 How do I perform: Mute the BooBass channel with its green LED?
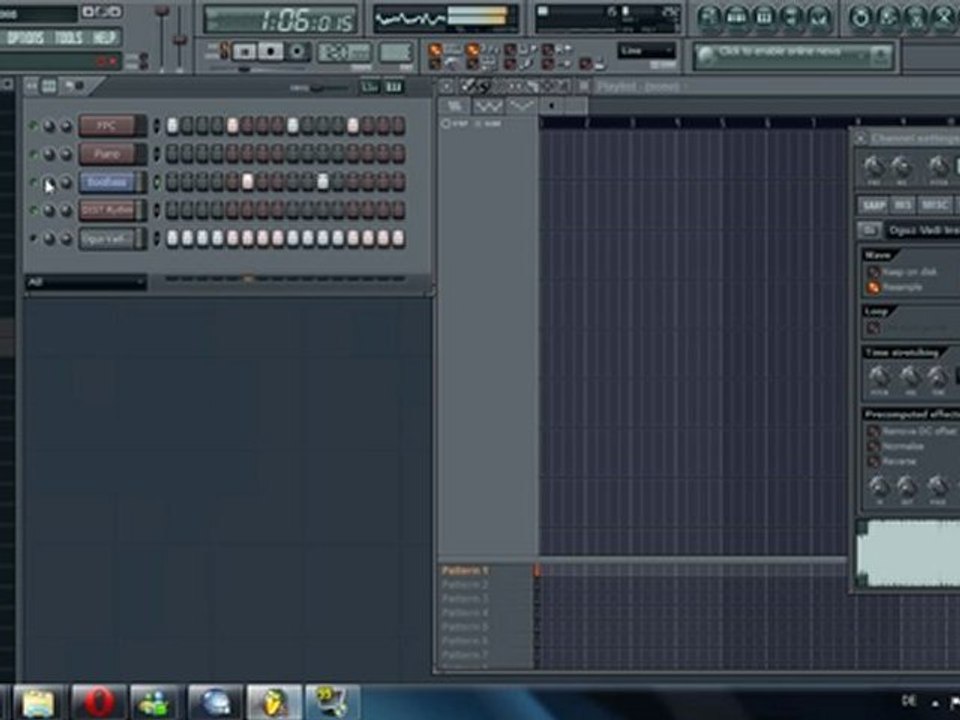click(33, 182)
